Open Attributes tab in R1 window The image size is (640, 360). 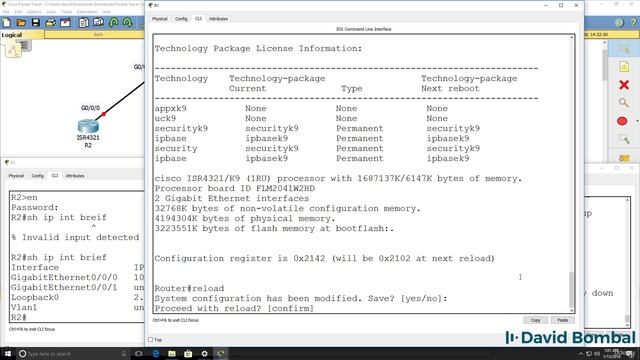tap(218, 19)
